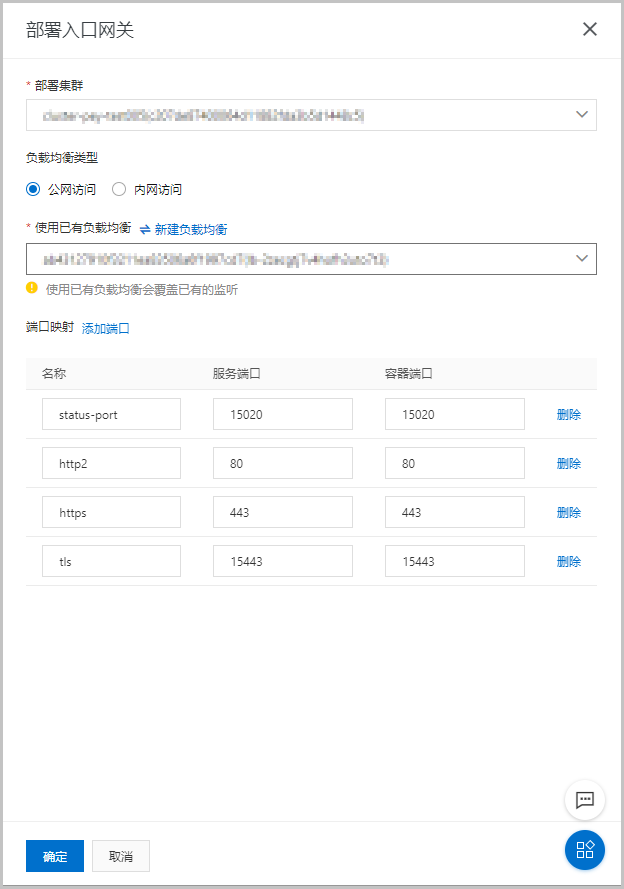
Task: Select 公网访问 radio button
Action: click(x=33, y=189)
